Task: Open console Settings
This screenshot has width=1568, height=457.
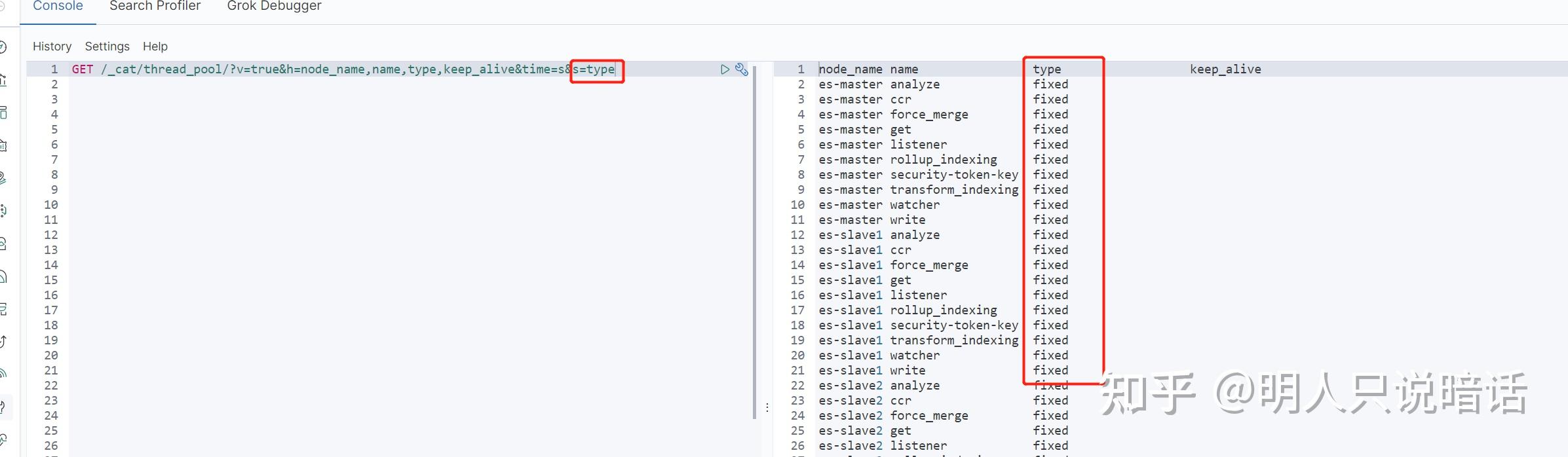Action: tap(107, 46)
